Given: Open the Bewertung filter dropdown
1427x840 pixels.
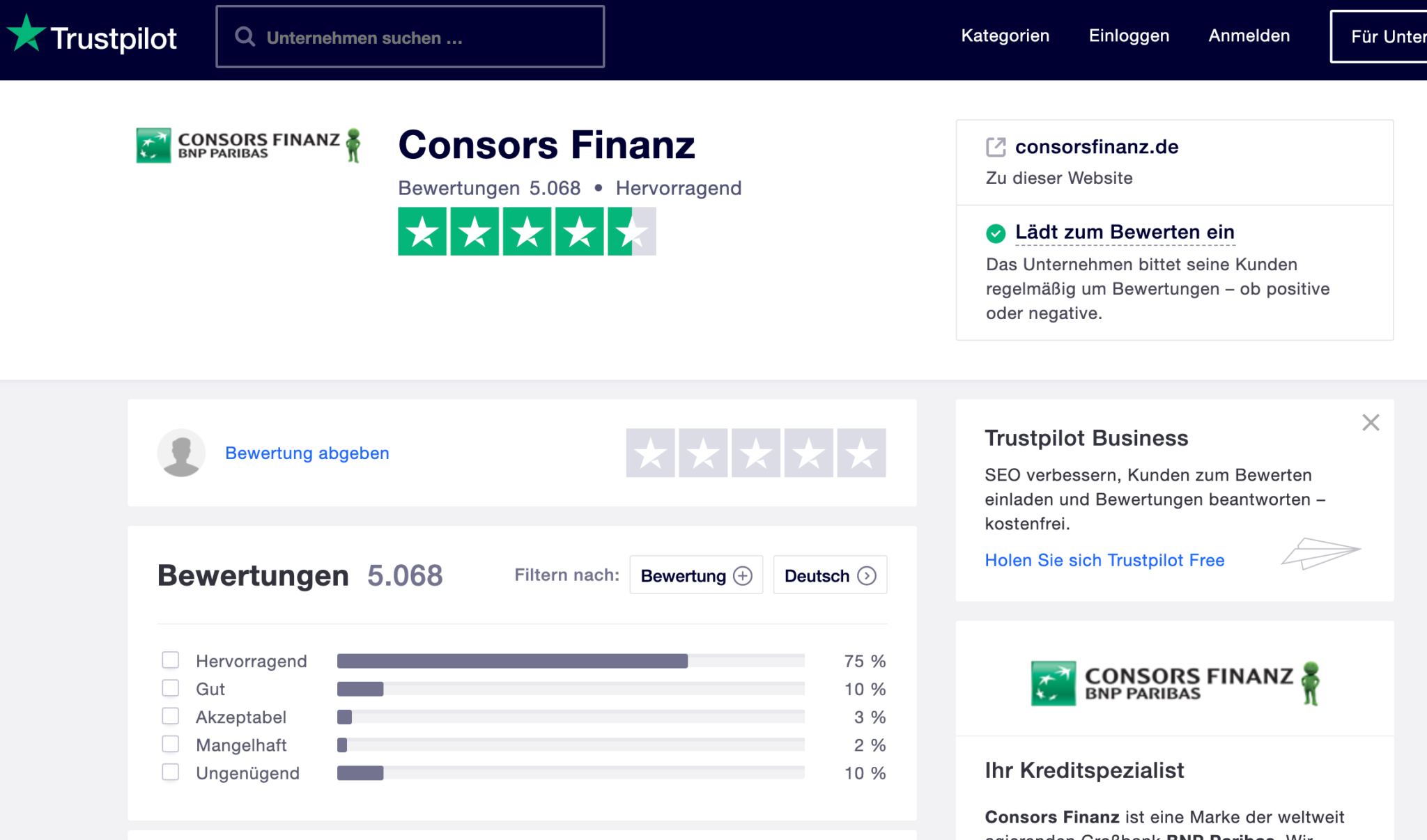Looking at the screenshot, I should pyautogui.click(x=695, y=575).
